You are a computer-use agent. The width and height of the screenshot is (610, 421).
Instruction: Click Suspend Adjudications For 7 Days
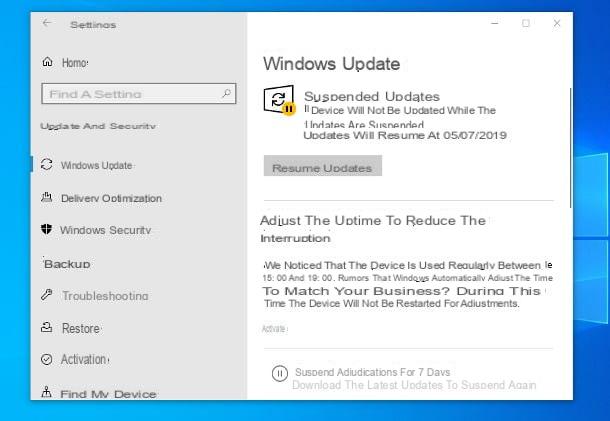point(372,372)
